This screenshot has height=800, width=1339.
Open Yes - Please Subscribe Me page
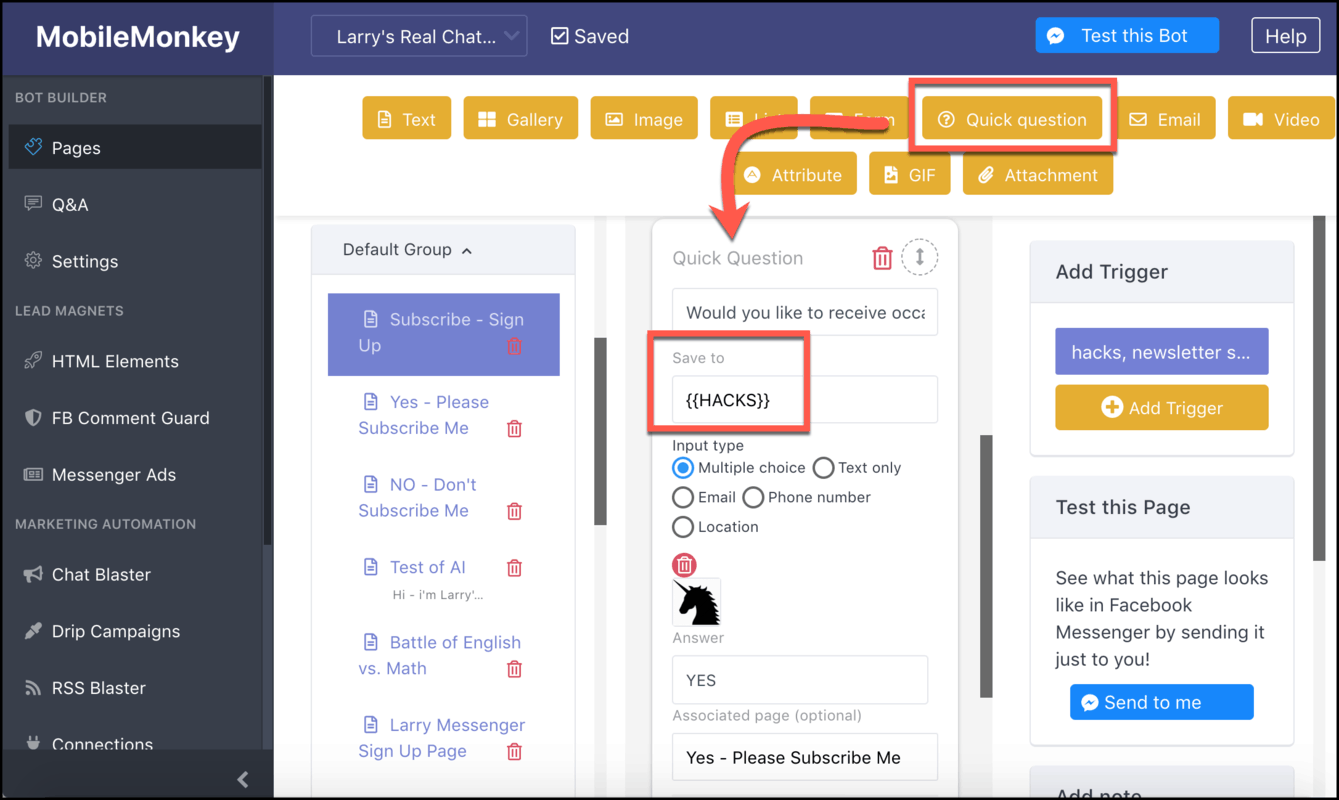point(423,415)
